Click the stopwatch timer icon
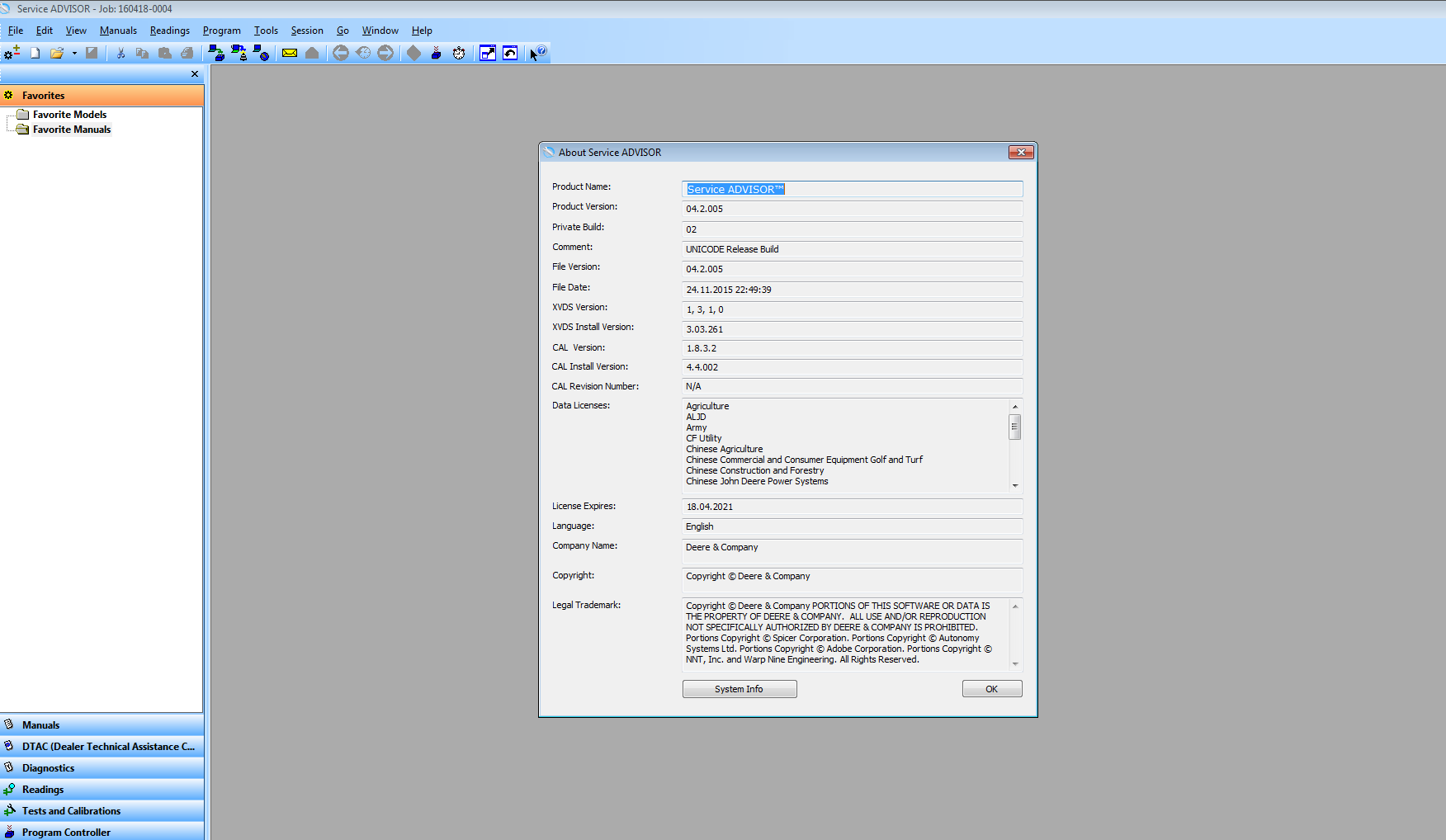 point(459,53)
